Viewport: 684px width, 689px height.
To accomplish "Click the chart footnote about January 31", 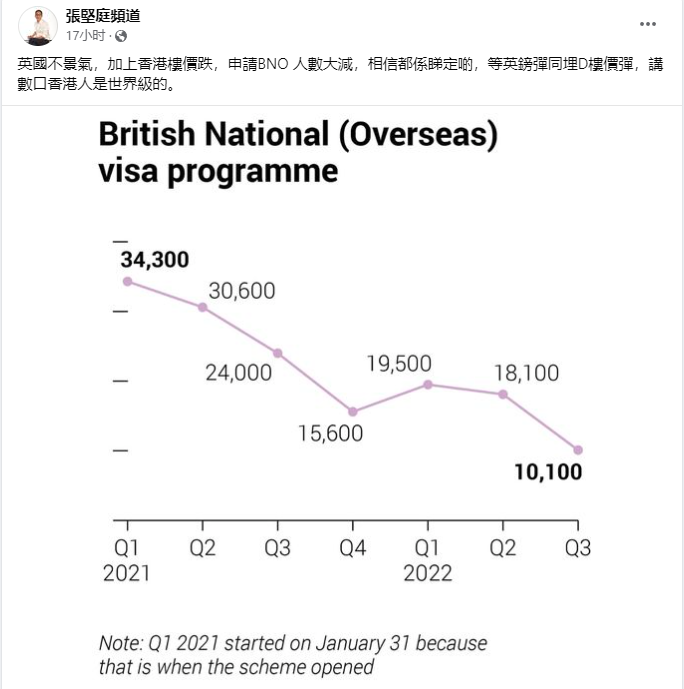I will [x=292, y=654].
